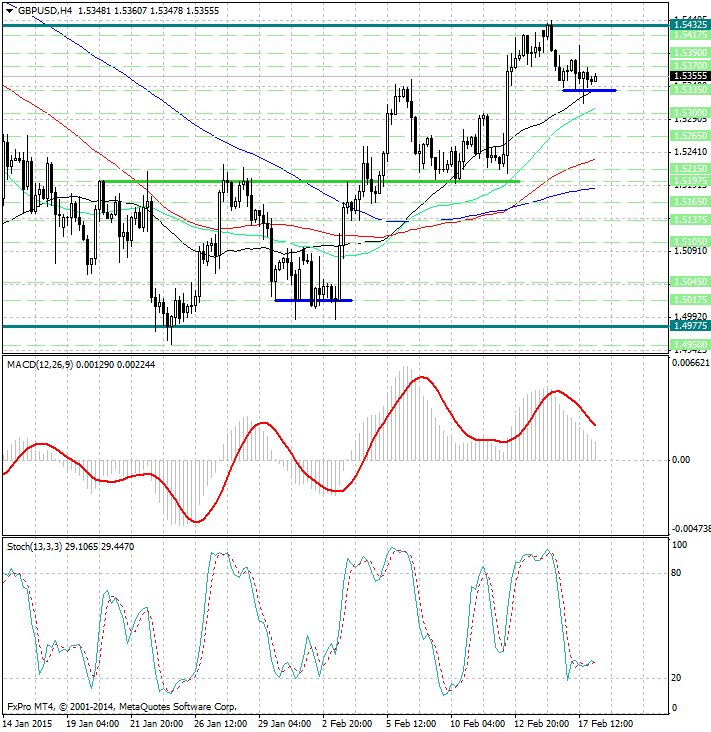Select the 1.52150 price level label
The image size is (711, 732).
pyautogui.click(x=690, y=169)
